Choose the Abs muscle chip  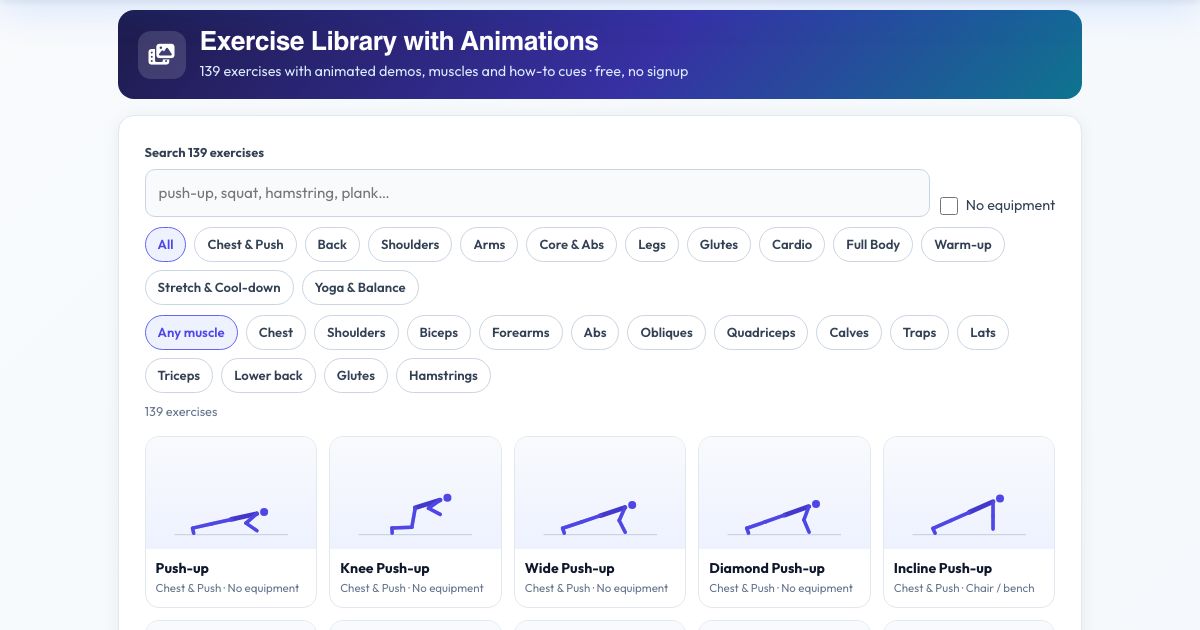[x=595, y=332]
